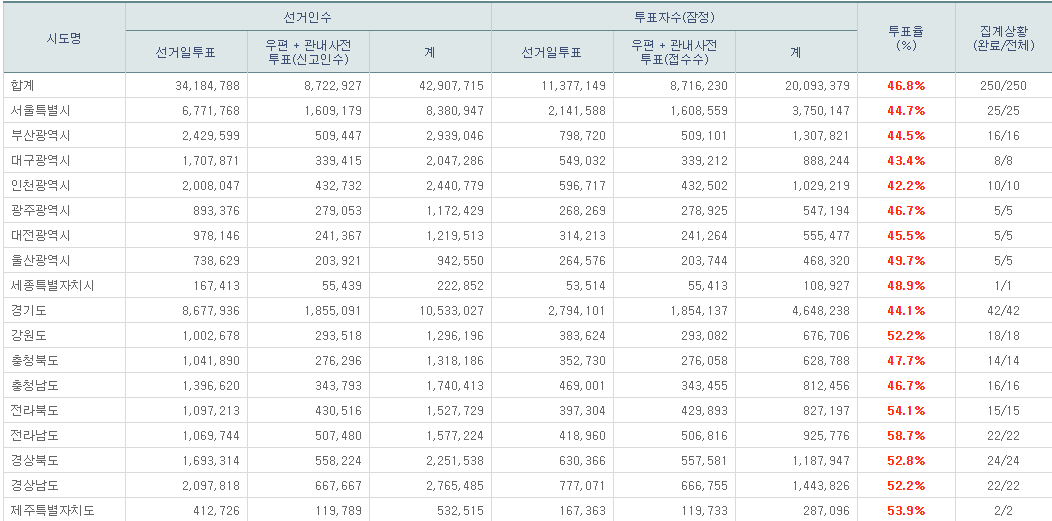Select the 강원도 52.2% turnout cell
Screen dimensions: 1052x521
(x=906, y=336)
